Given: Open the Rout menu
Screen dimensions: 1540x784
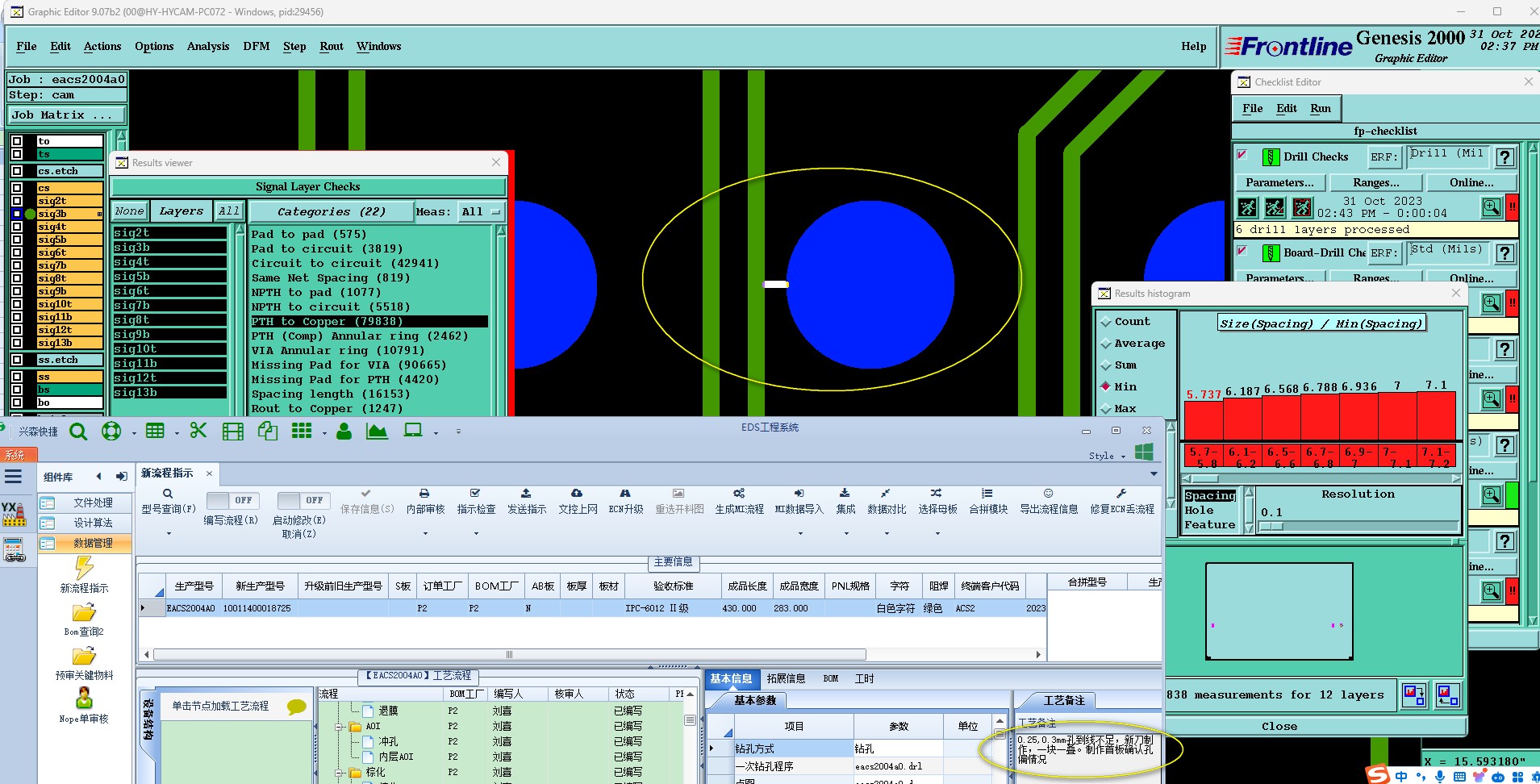Looking at the screenshot, I should pos(332,47).
